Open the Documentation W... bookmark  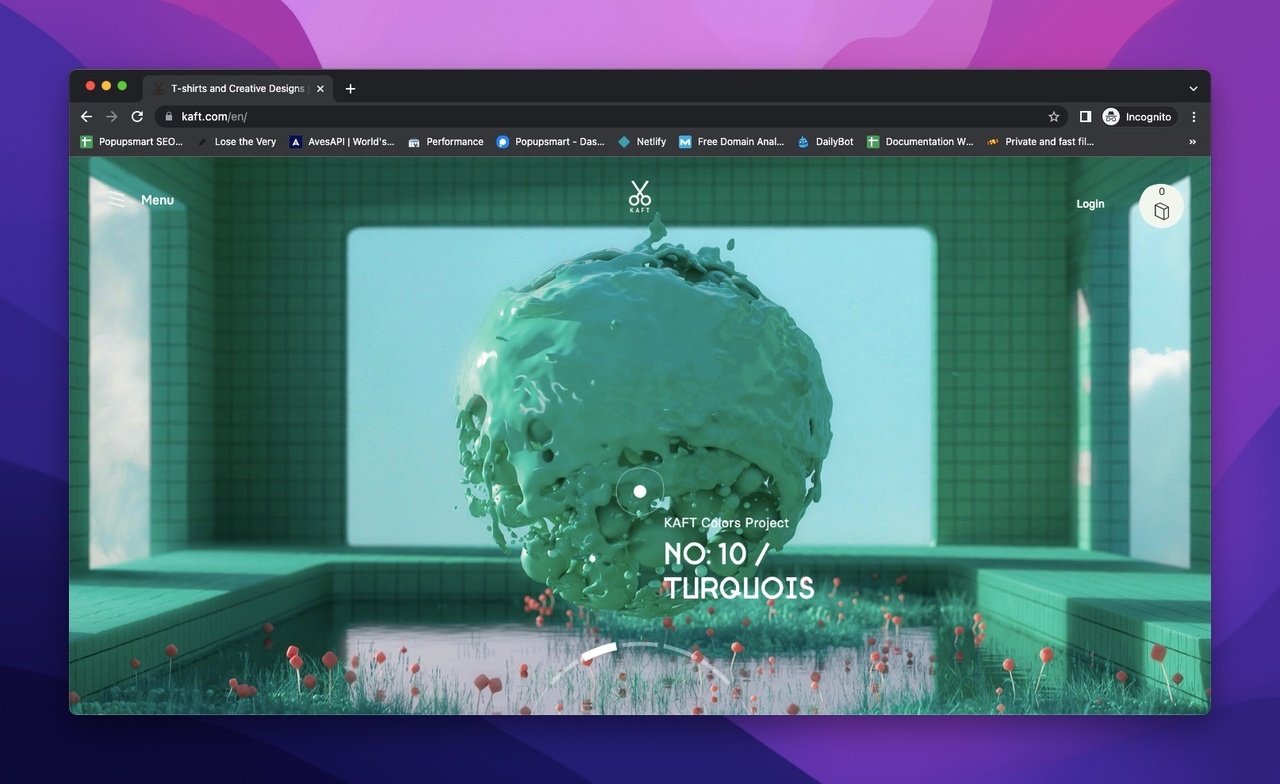[x=920, y=142]
